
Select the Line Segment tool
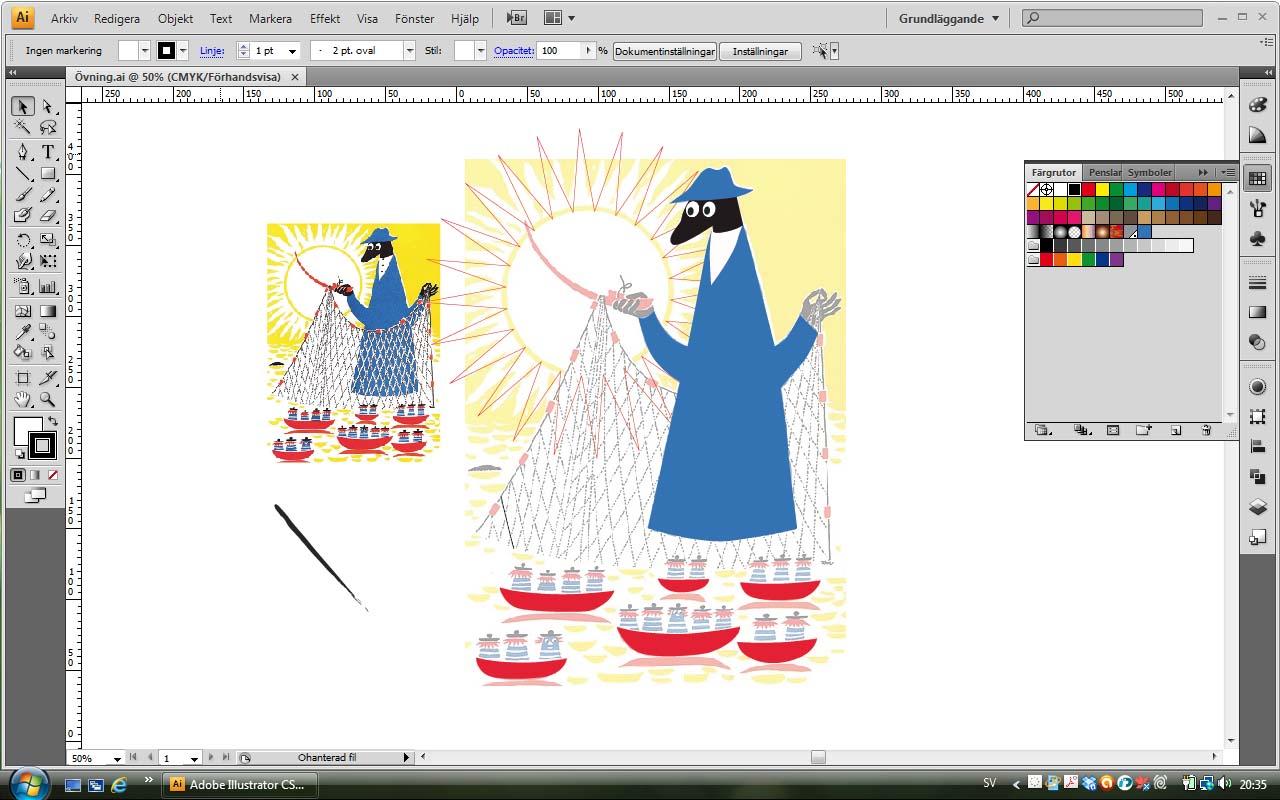[22, 174]
